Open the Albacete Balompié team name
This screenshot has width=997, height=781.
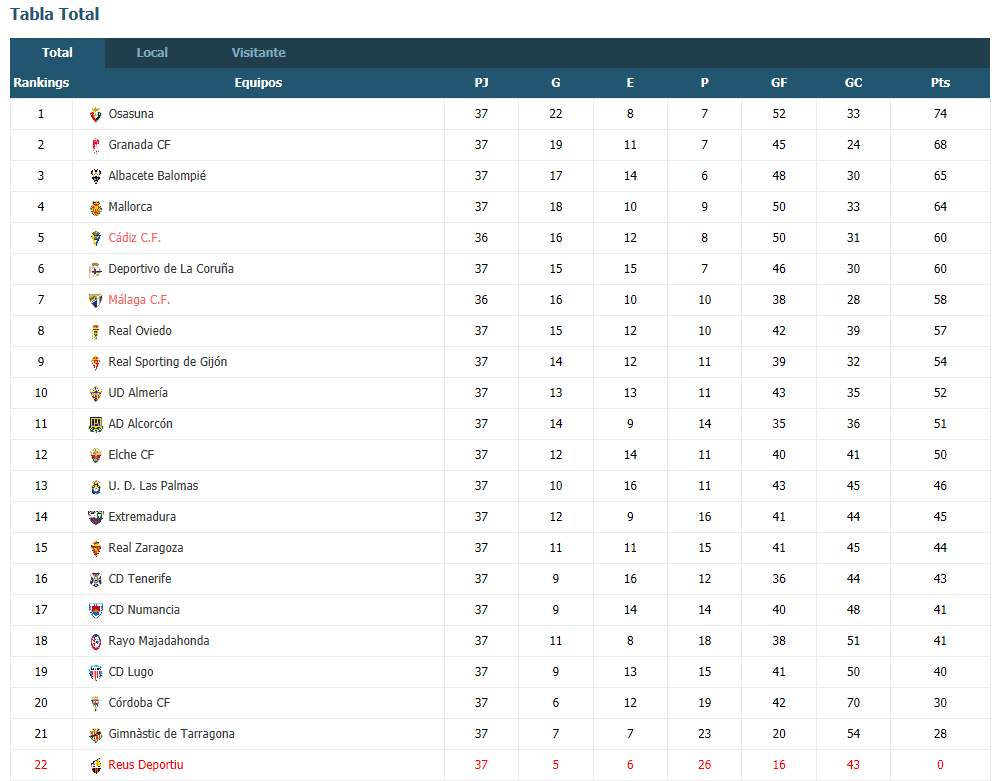coord(157,176)
